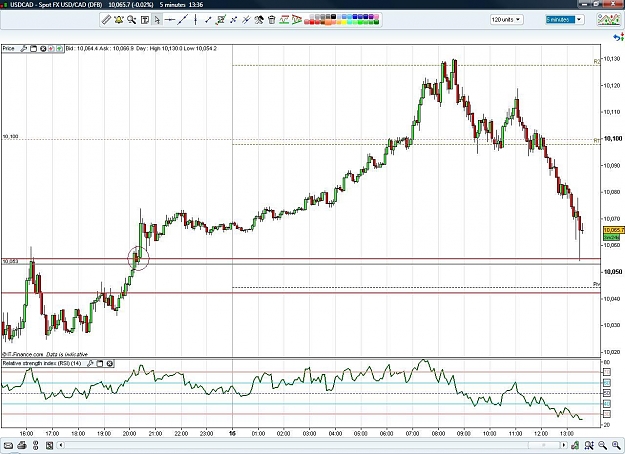
Task: Click the trash can delete tool
Action: [x=272, y=20]
